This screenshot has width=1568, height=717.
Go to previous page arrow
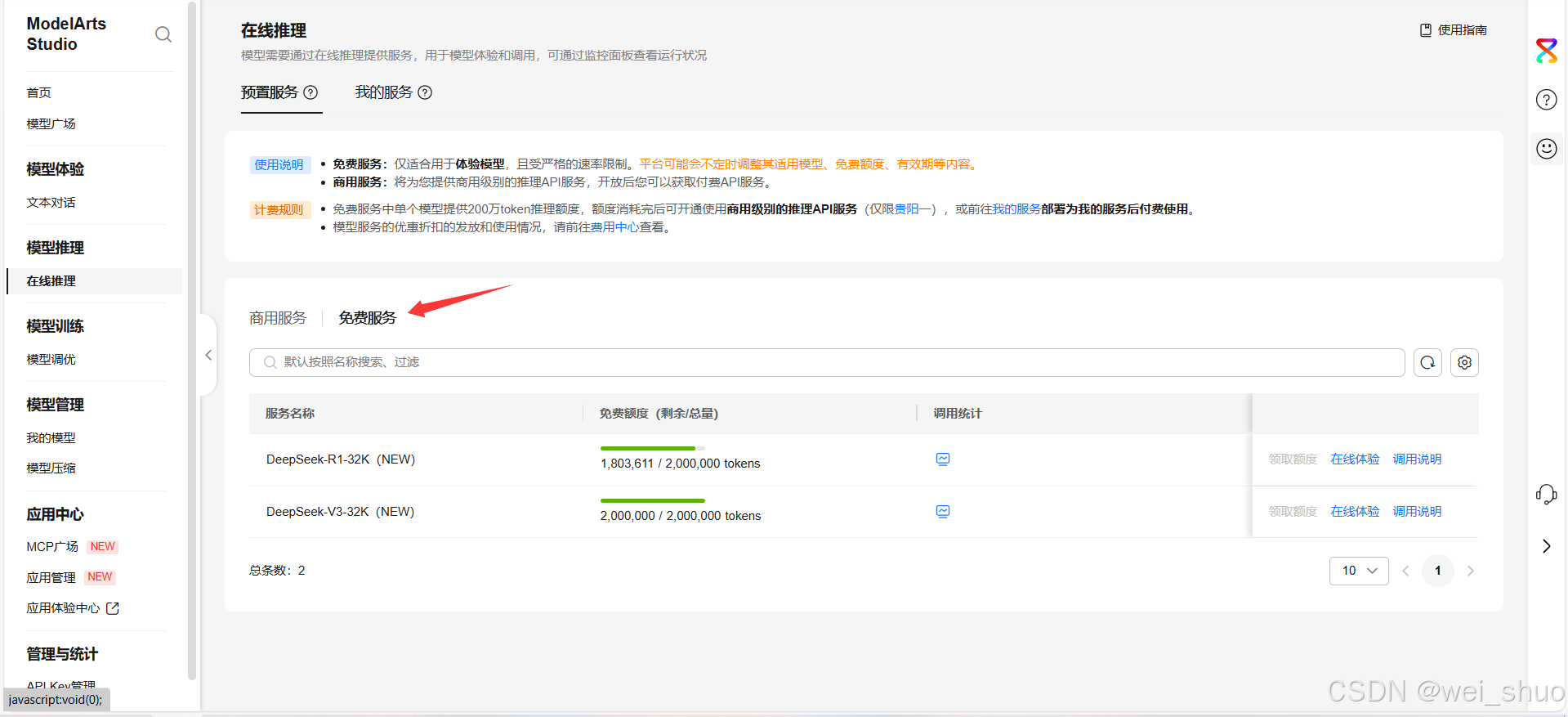1405,571
